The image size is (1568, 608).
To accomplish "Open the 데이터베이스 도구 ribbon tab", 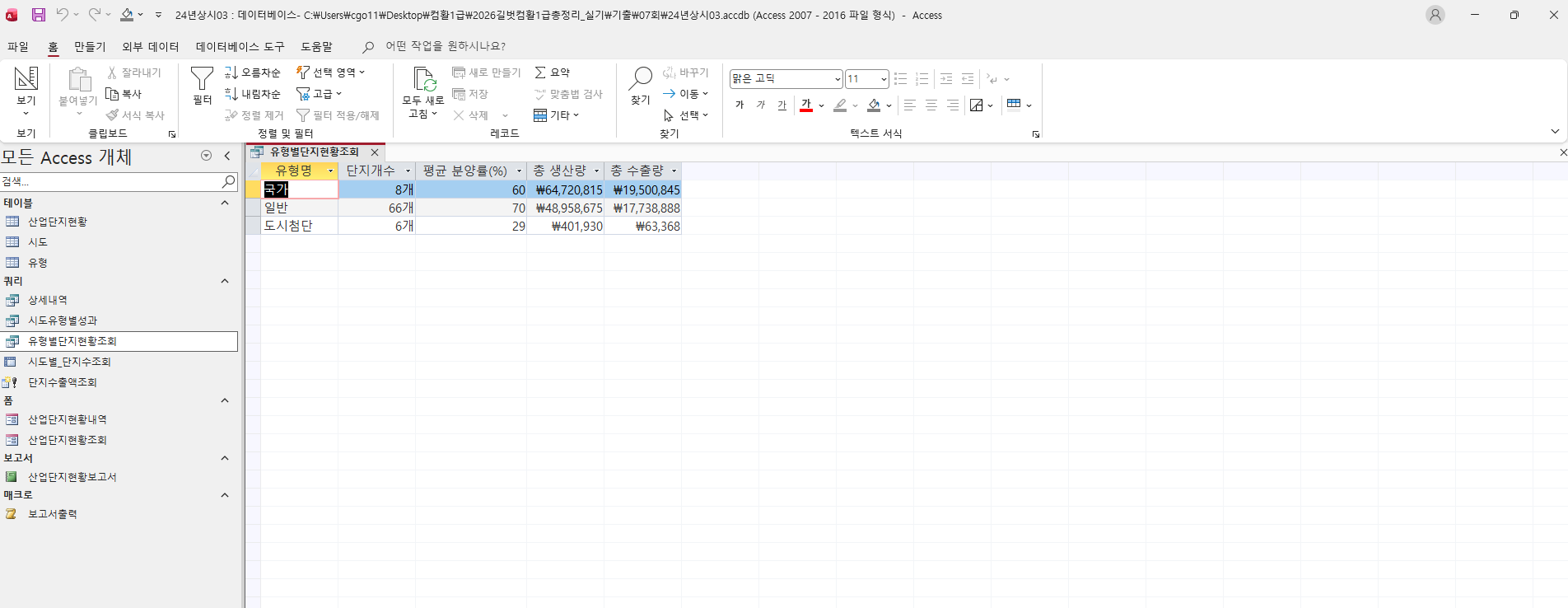I will [240, 47].
